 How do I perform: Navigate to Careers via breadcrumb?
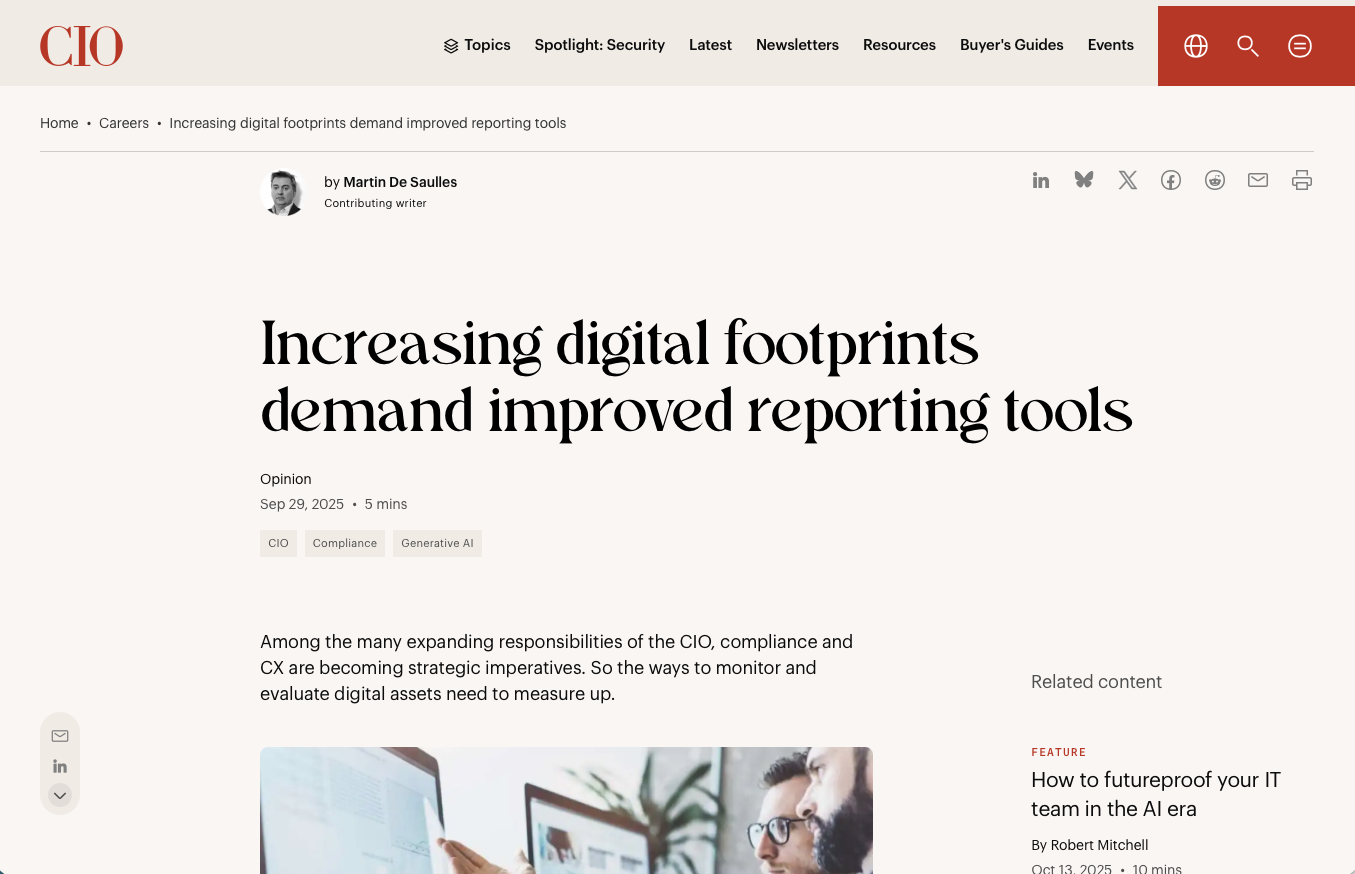[x=123, y=123]
